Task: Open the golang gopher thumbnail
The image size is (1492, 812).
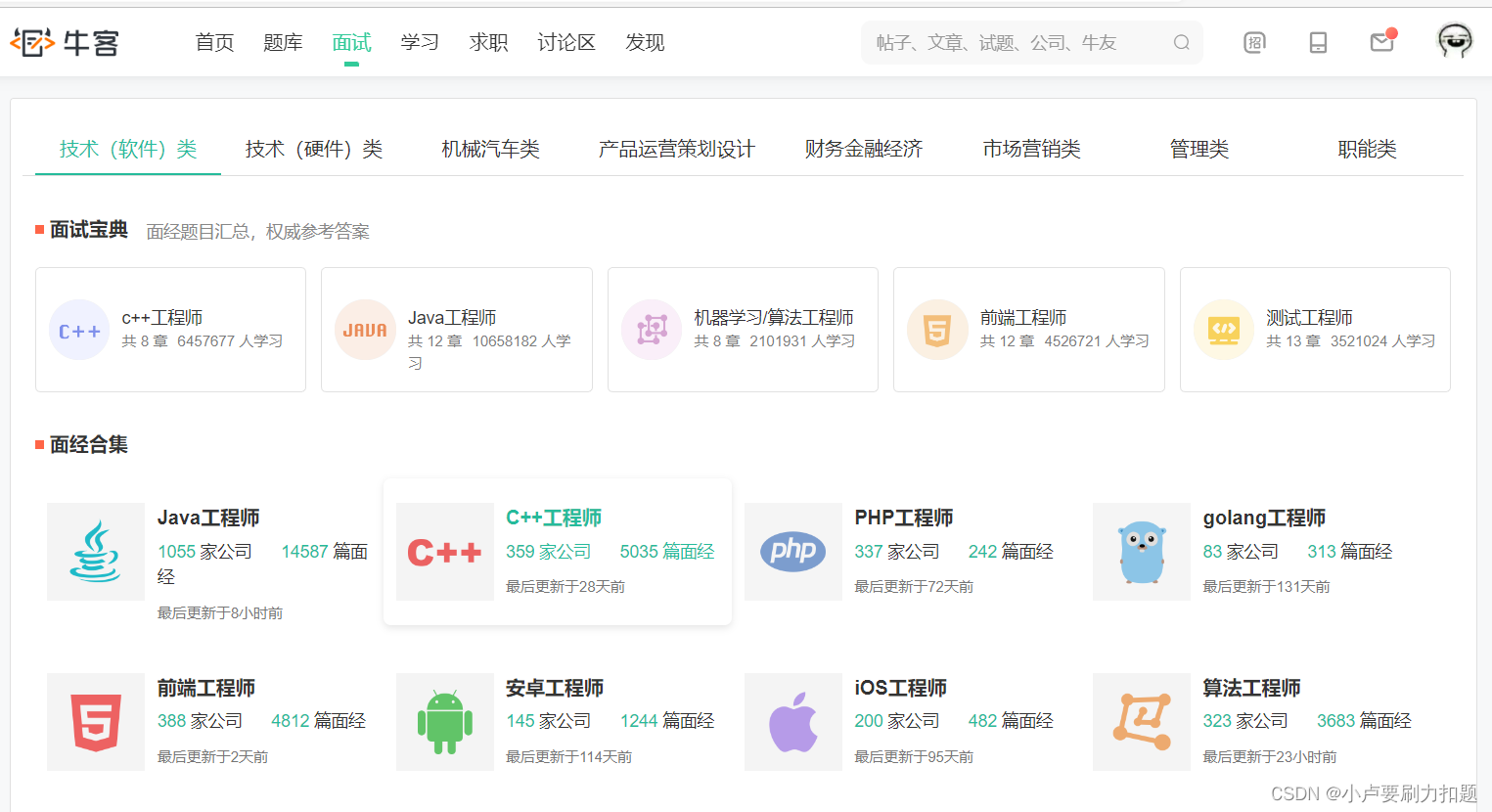Action: [1142, 552]
